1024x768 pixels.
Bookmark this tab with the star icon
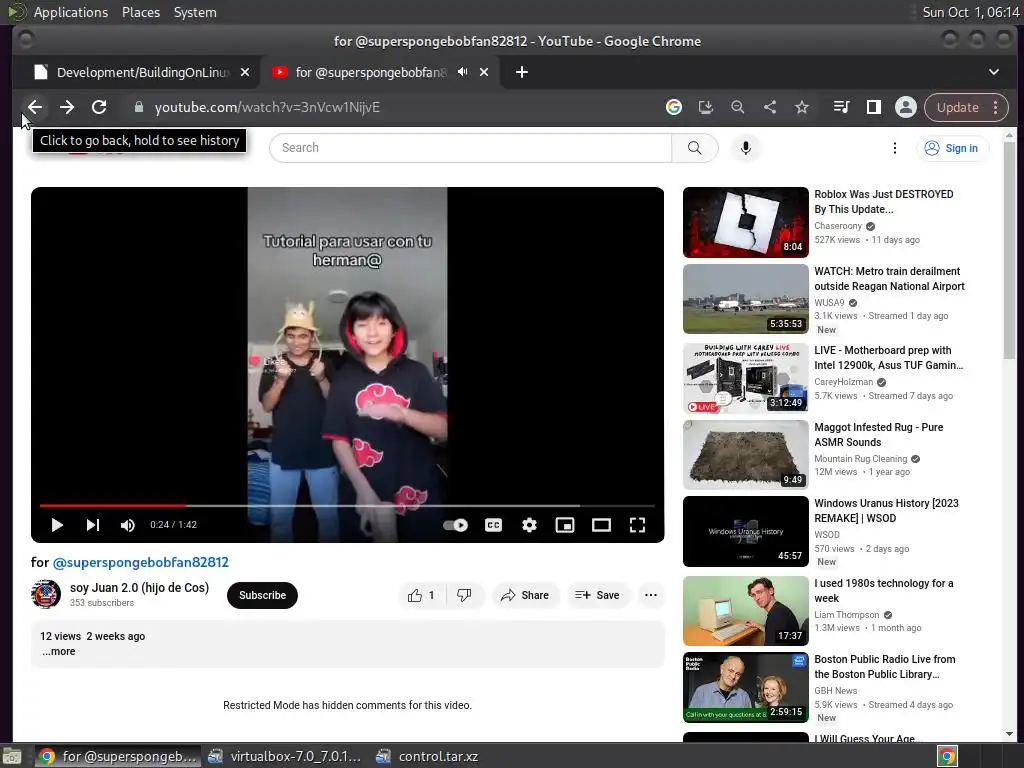(x=802, y=107)
